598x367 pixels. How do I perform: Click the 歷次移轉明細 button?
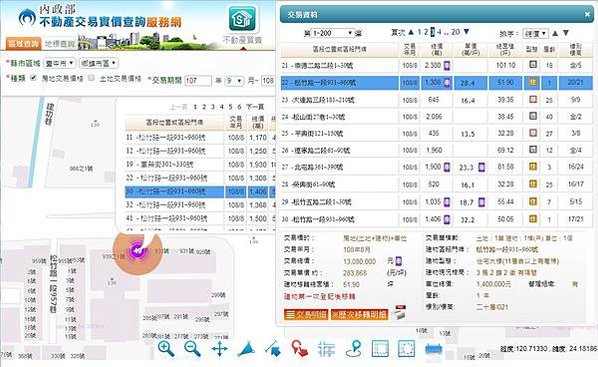click(359, 315)
